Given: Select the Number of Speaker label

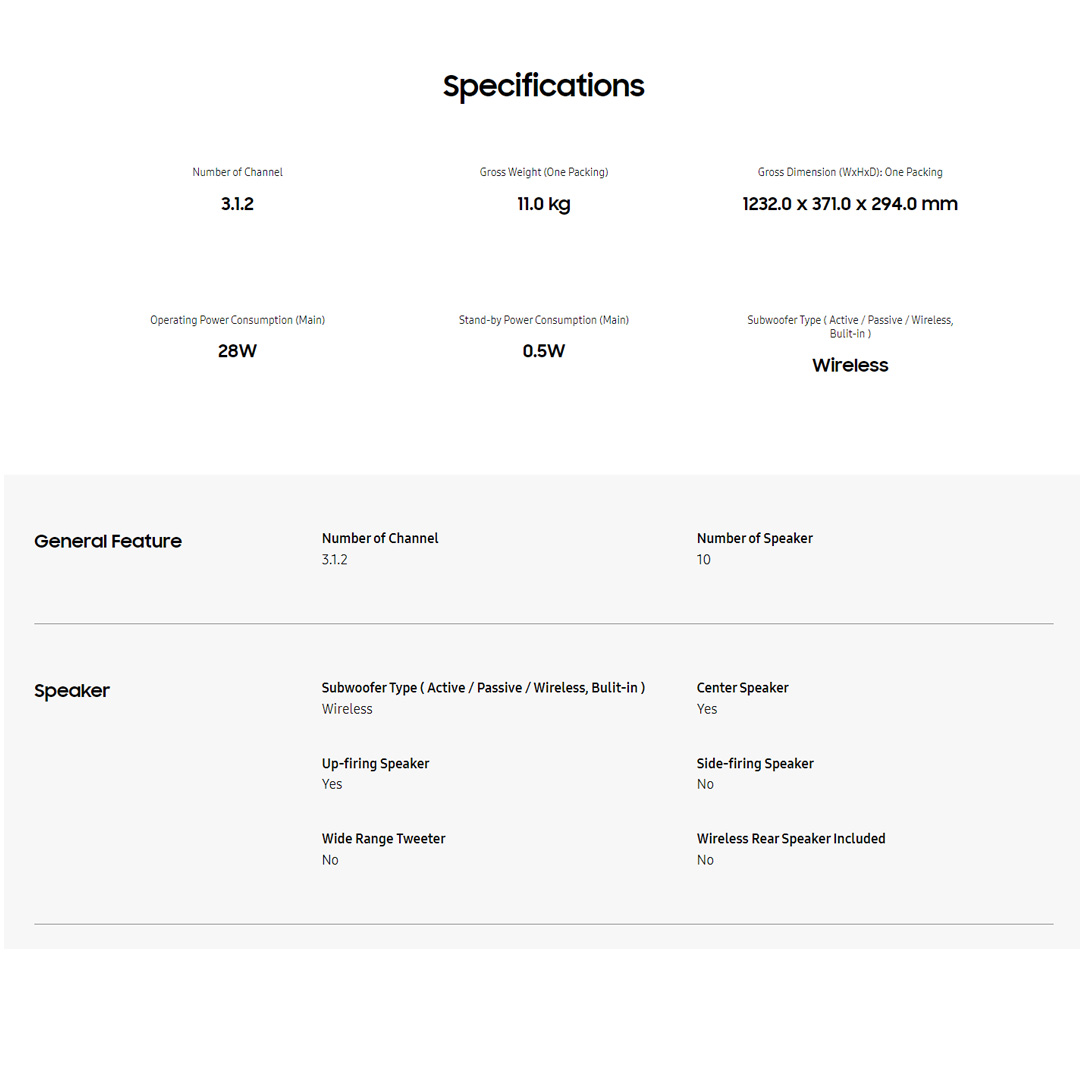Looking at the screenshot, I should 754,538.
